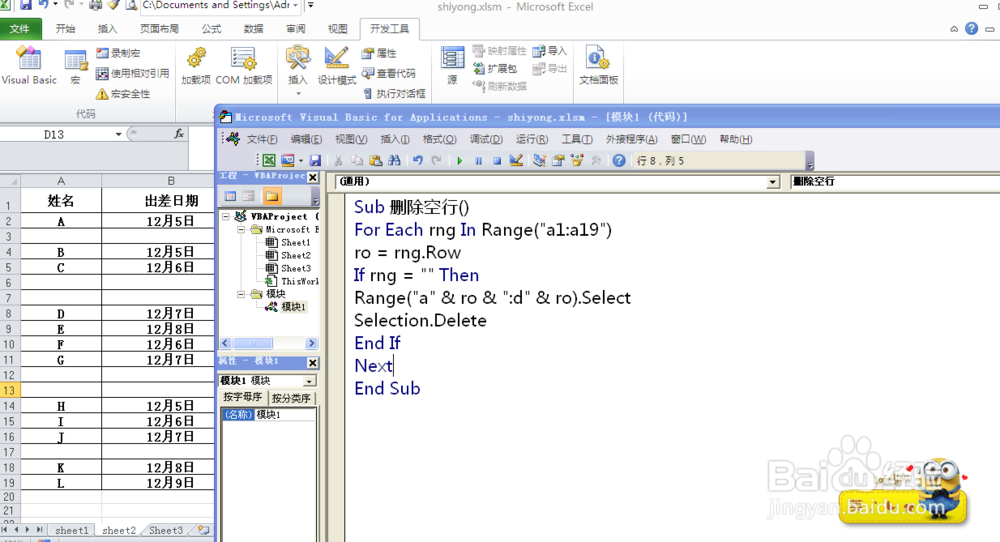The width and height of the screenshot is (1000, 542).
Task: Click VBA insert UserForm icon
Action: (288, 161)
